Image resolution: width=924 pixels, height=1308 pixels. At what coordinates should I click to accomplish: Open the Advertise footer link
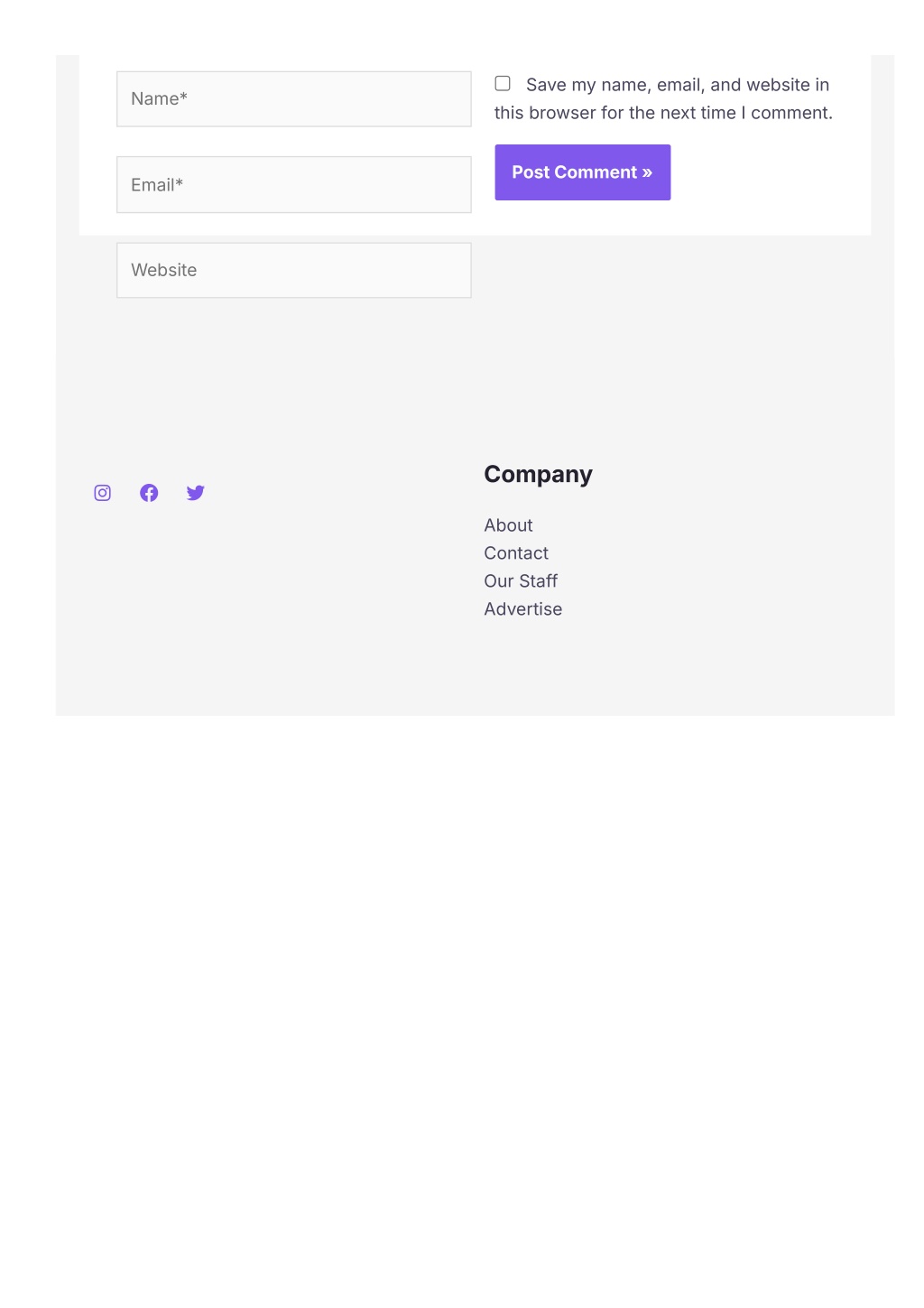point(522,609)
